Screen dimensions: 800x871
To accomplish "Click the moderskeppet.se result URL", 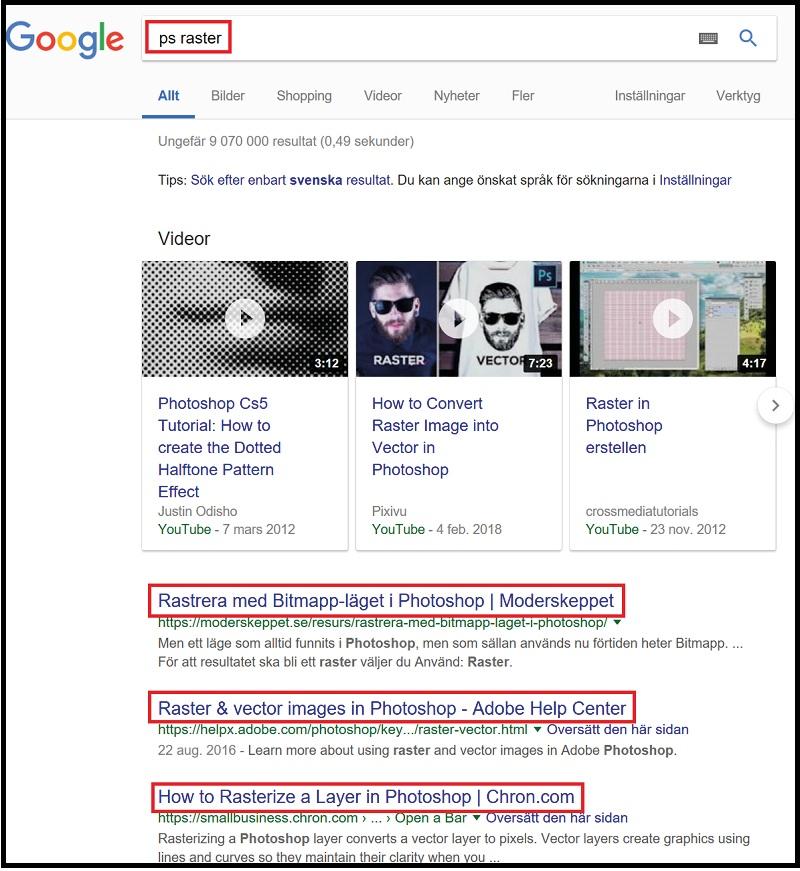I will pyautogui.click(x=382, y=622).
